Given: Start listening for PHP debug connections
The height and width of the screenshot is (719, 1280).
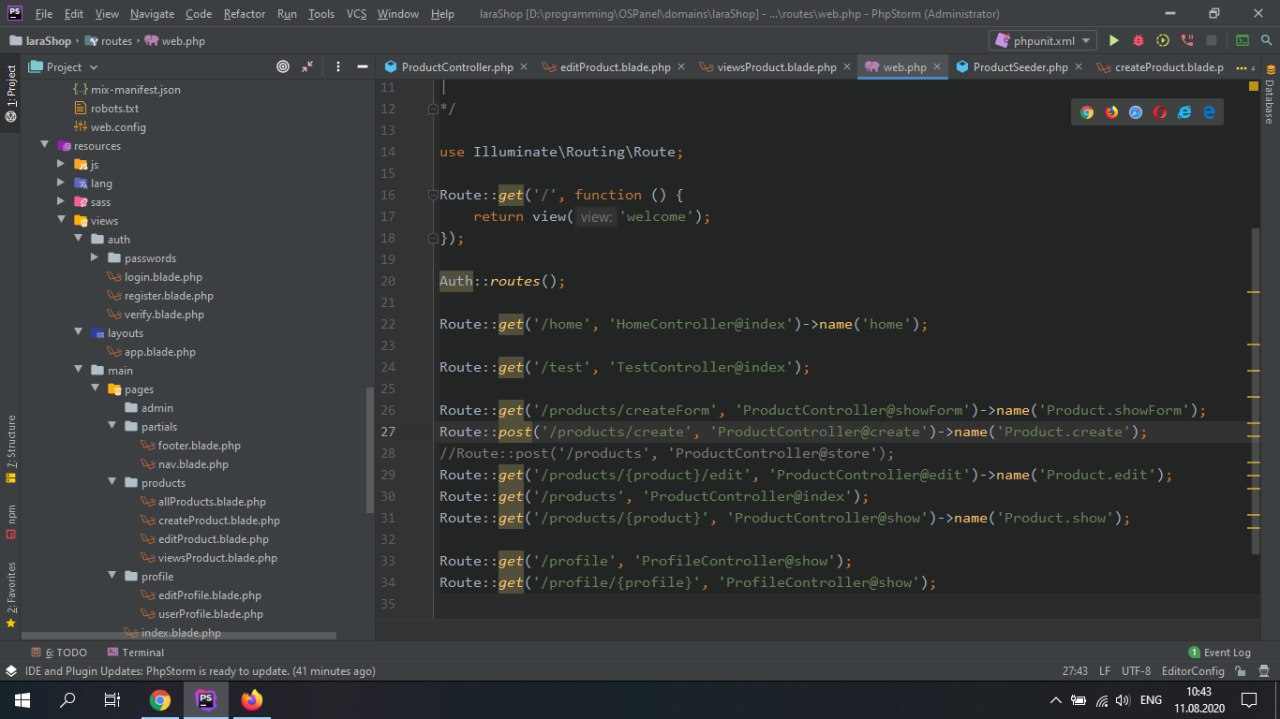Looking at the screenshot, I should (x=1187, y=41).
